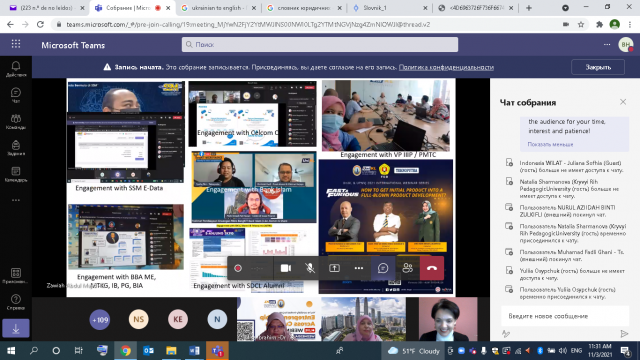Open the Teams icon in left sidebar
Image resolution: width=640 pixels, height=360 pixels.
pyautogui.click(x=16, y=122)
